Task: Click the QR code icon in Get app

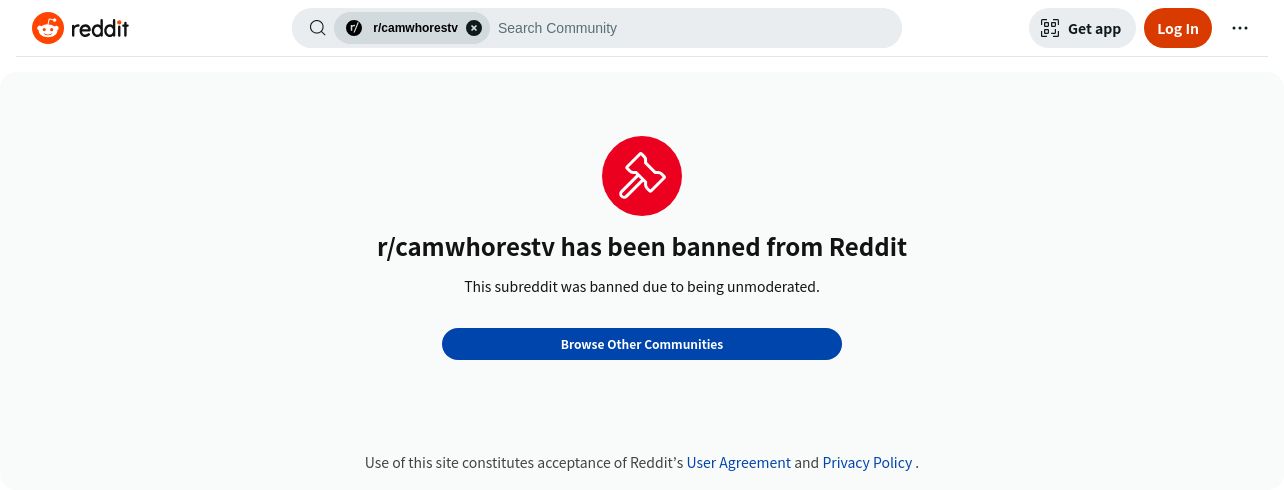Action: tap(1050, 28)
